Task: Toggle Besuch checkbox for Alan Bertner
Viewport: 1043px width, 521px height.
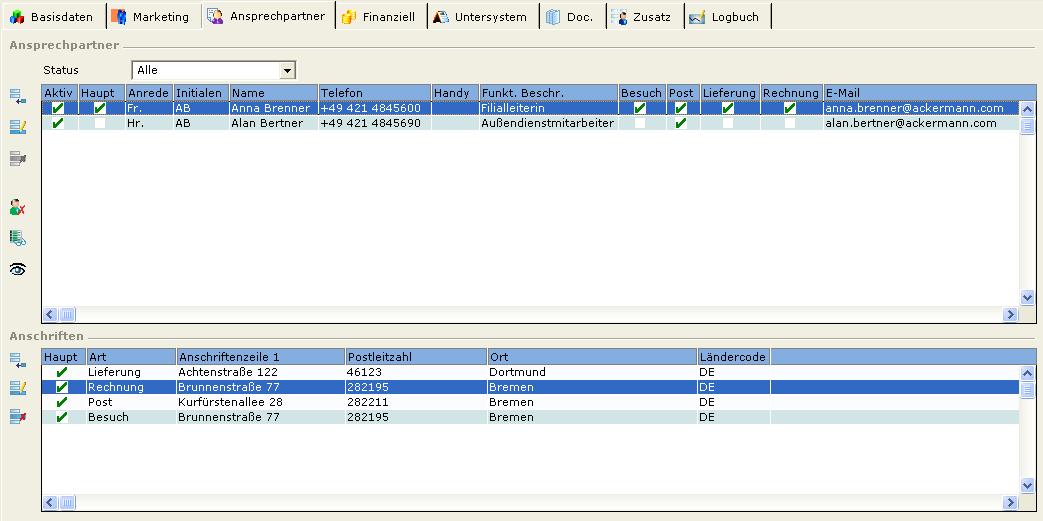Action: pos(640,124)
